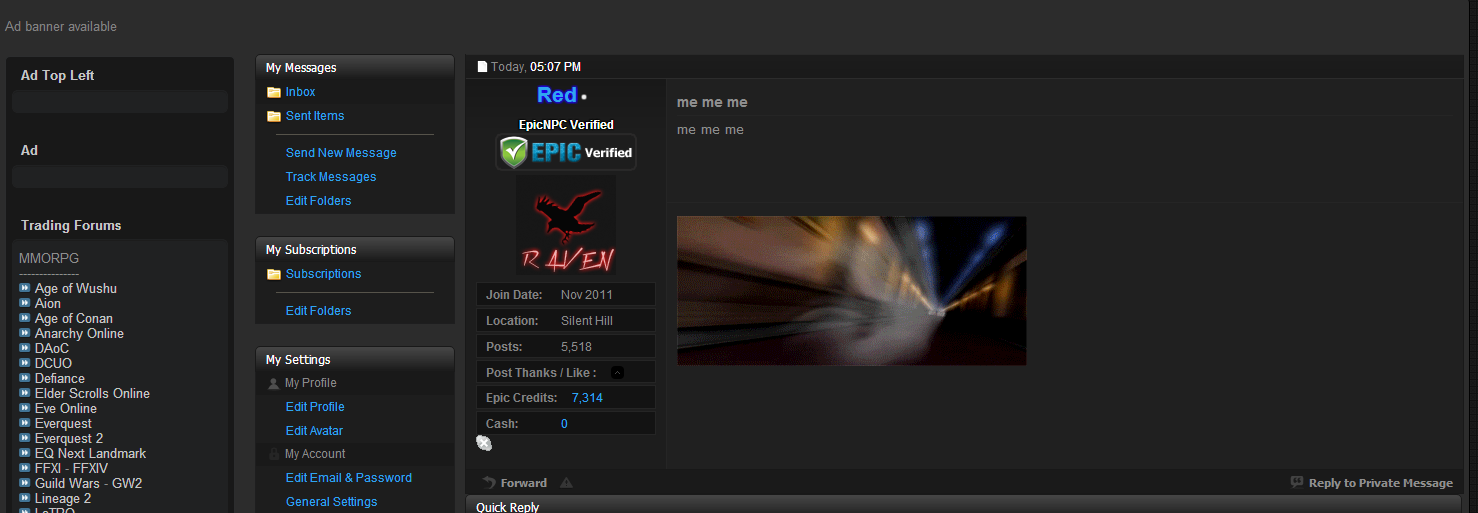1478x513 pixels.
Task: Click the Cash value 0
Action: [564, 424]
